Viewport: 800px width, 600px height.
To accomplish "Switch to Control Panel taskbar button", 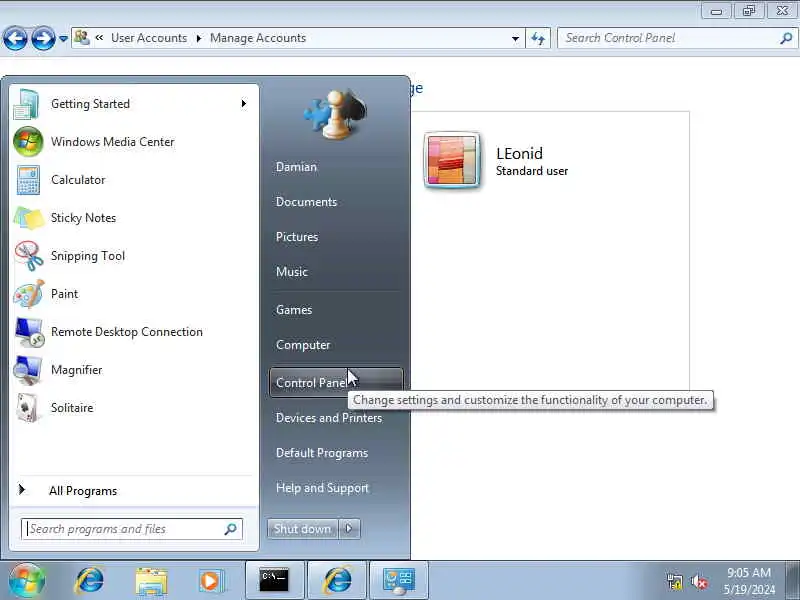I will [399, 581].
